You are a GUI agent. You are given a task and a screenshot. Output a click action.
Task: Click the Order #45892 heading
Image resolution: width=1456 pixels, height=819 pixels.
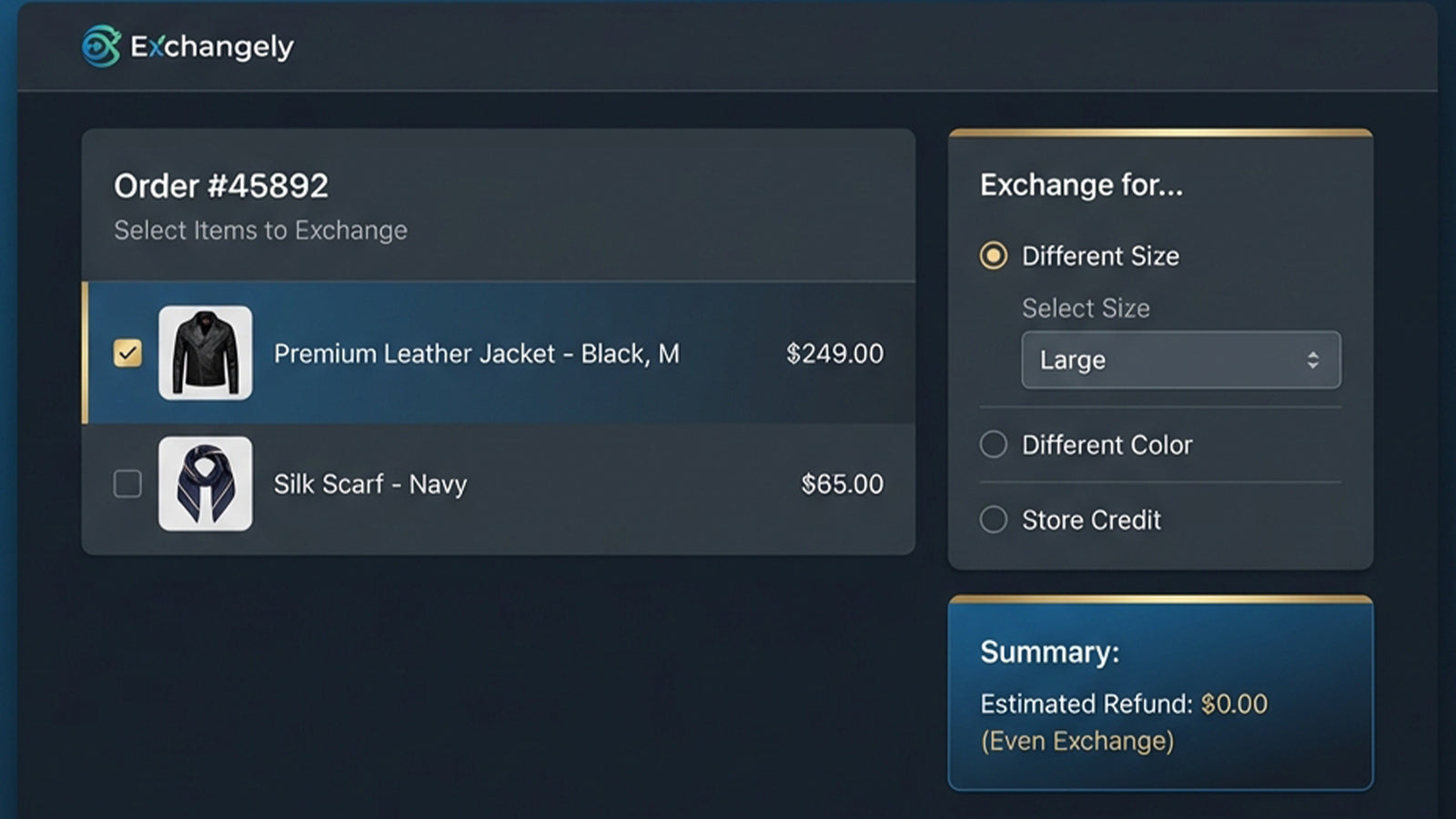point(221,187)
